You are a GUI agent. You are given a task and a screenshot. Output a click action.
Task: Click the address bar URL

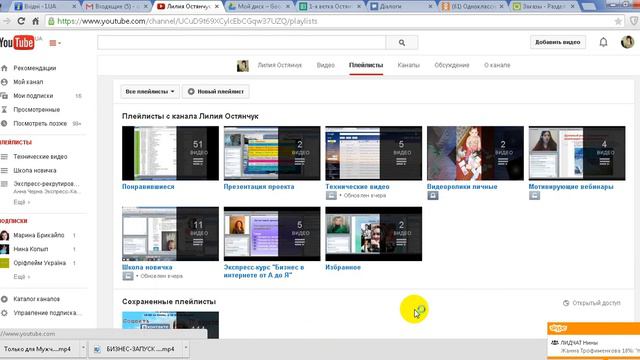188,21
